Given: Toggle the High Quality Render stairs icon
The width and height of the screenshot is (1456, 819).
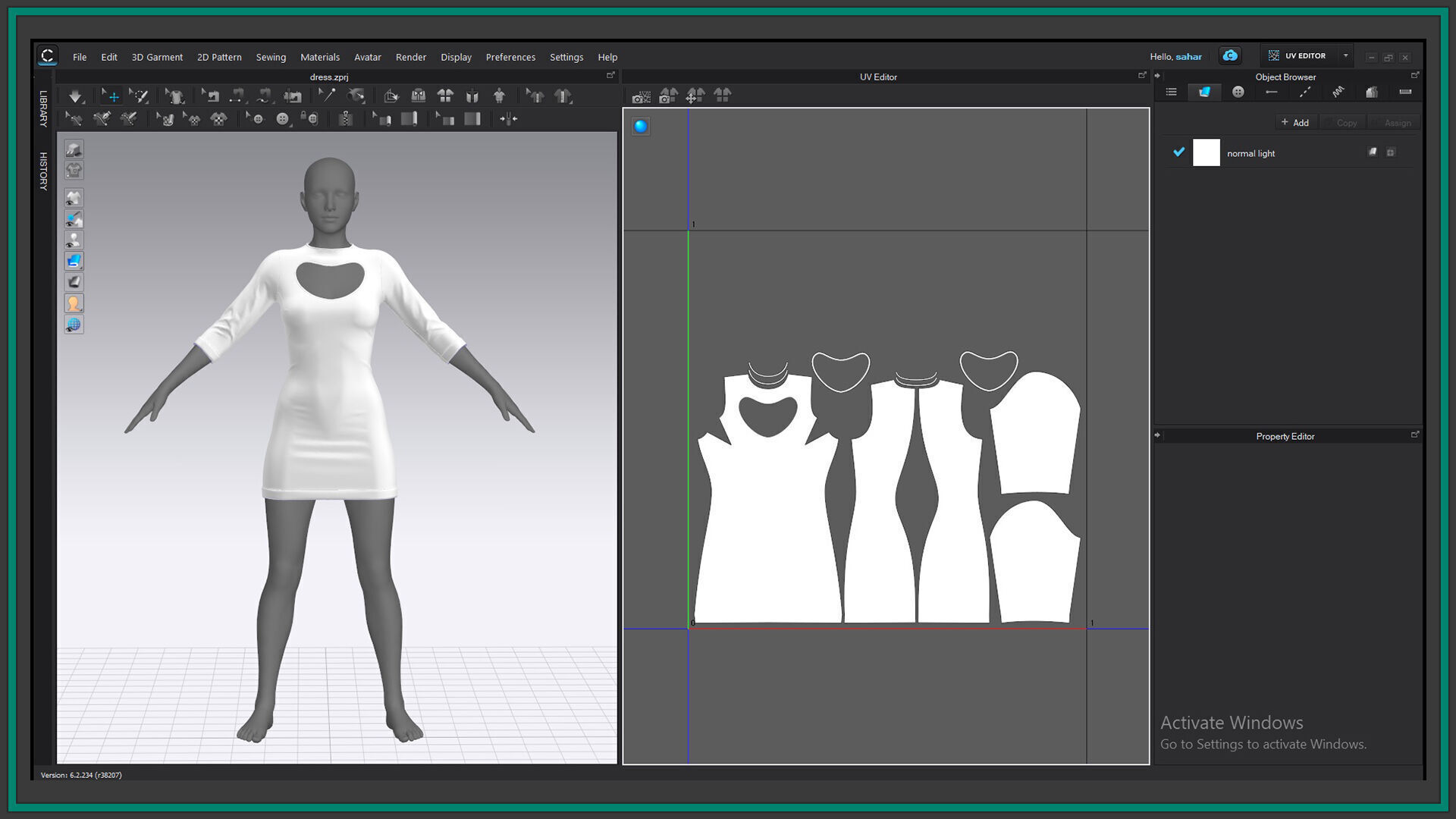Looking at the screenshot, I should pos(74,149).
